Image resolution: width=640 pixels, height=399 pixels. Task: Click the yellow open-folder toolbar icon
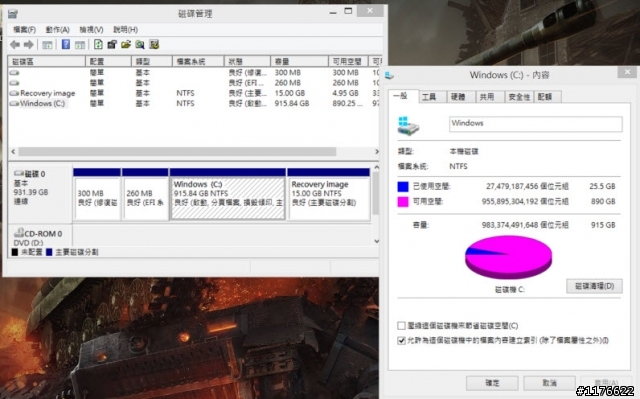(x=126, y=44)
